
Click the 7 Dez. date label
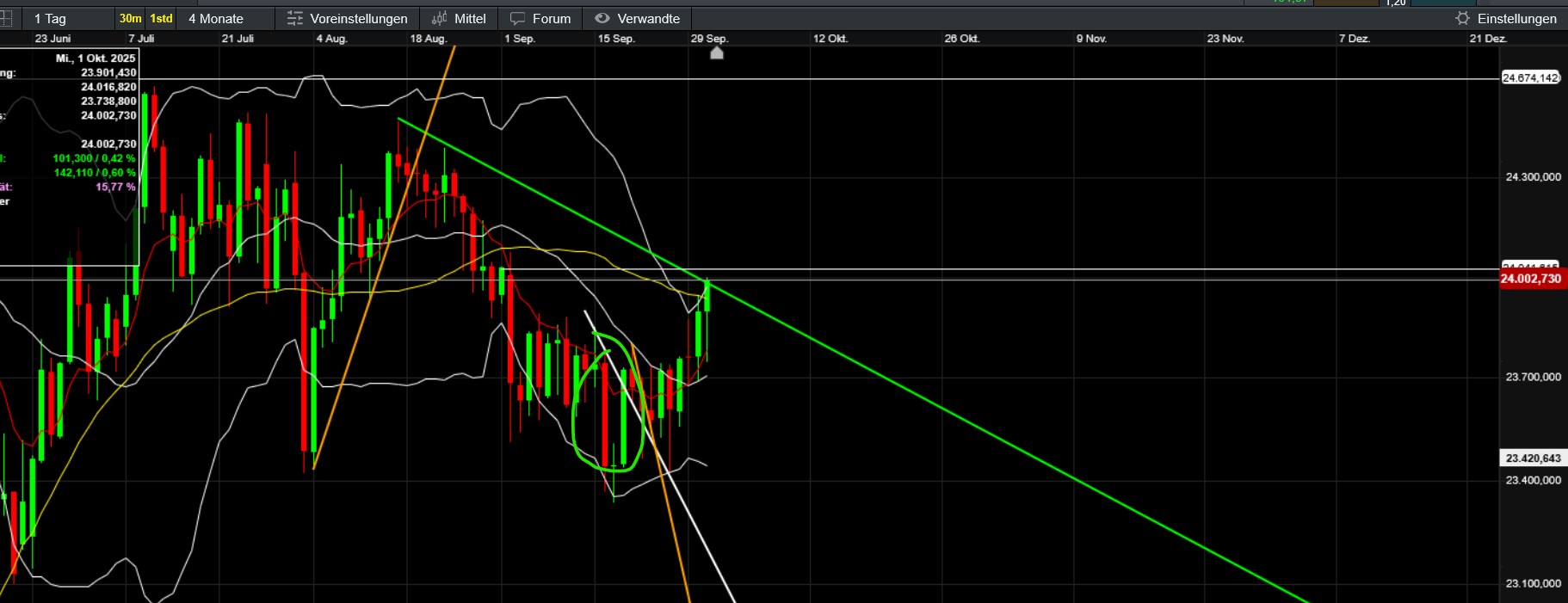click(1354, 39)
